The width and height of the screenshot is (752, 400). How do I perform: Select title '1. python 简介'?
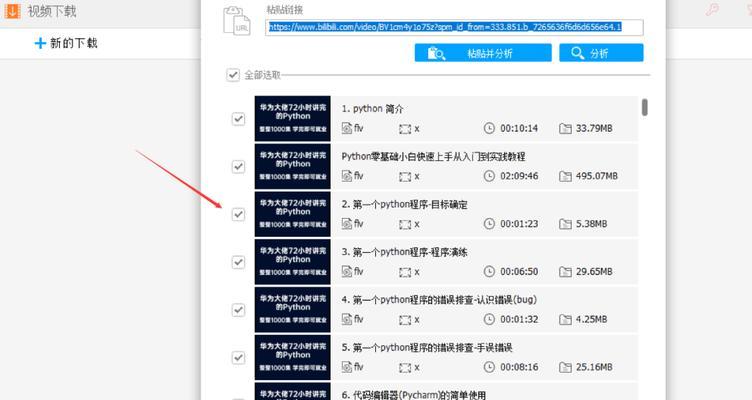pyautogui.click(x=372, y=109)
